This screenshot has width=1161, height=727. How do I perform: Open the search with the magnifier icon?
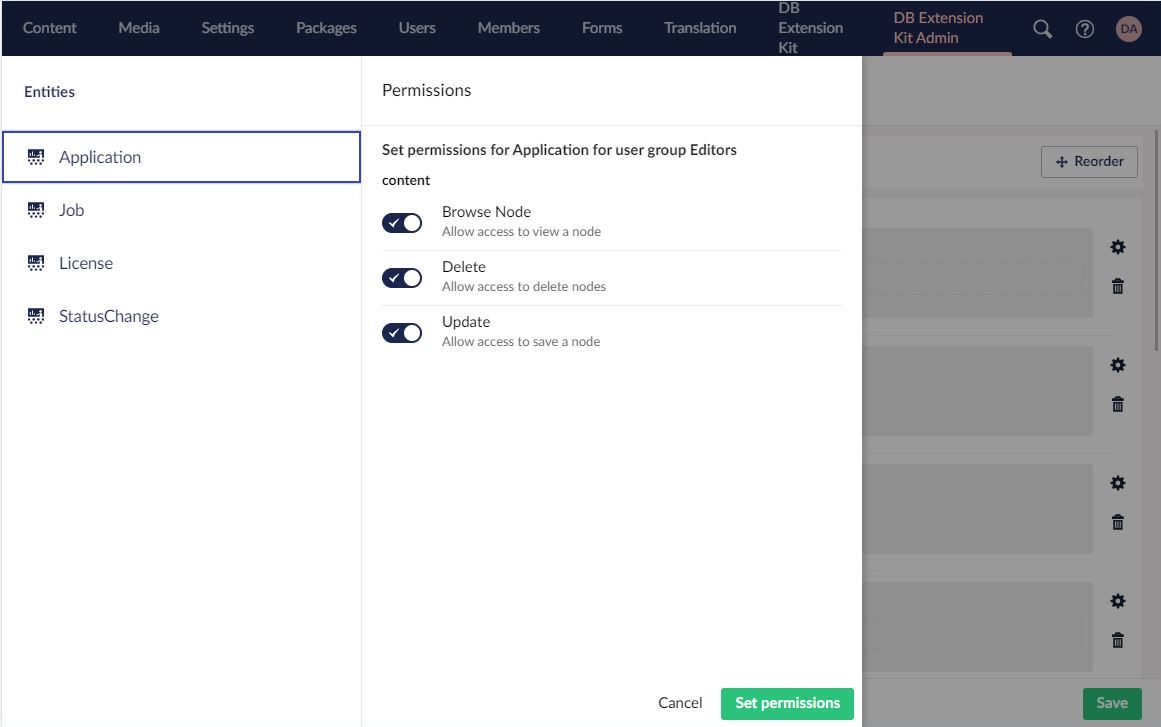(1041, 28)
